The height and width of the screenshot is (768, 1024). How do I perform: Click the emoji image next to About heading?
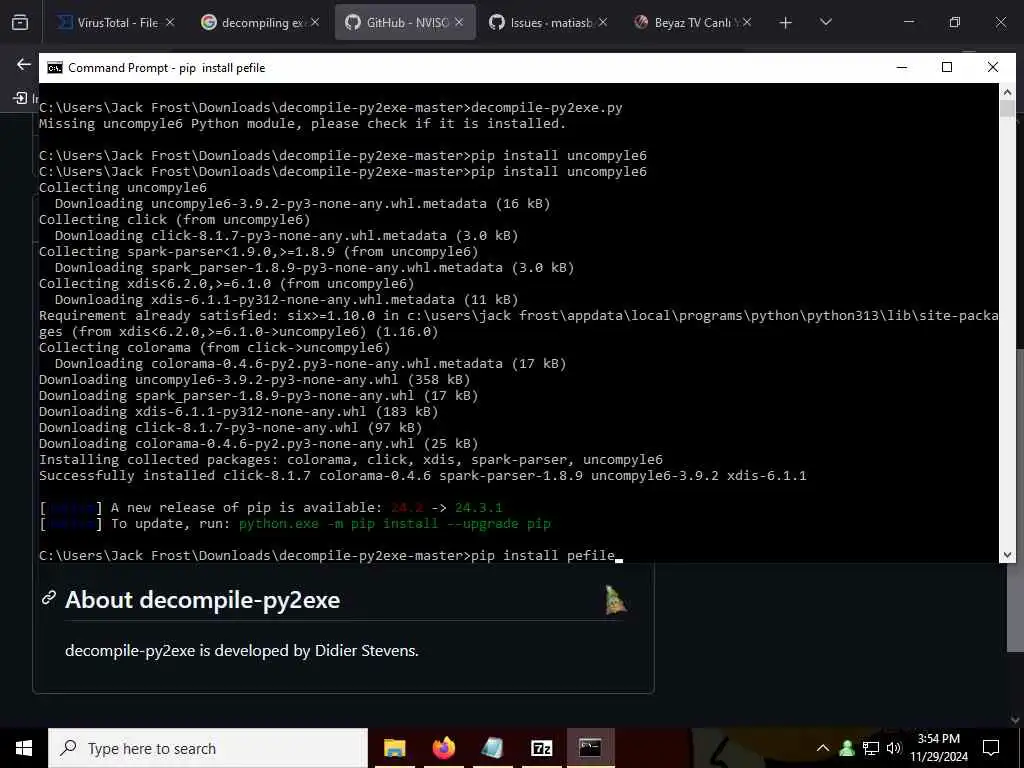tap(615, 600)
